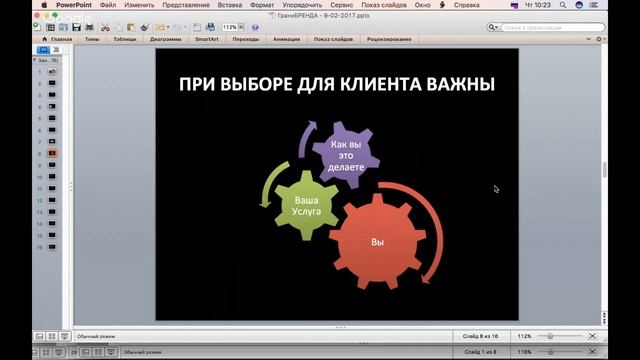Open the Формат menu
Screen dimensions: 640x360
point(262,5)
